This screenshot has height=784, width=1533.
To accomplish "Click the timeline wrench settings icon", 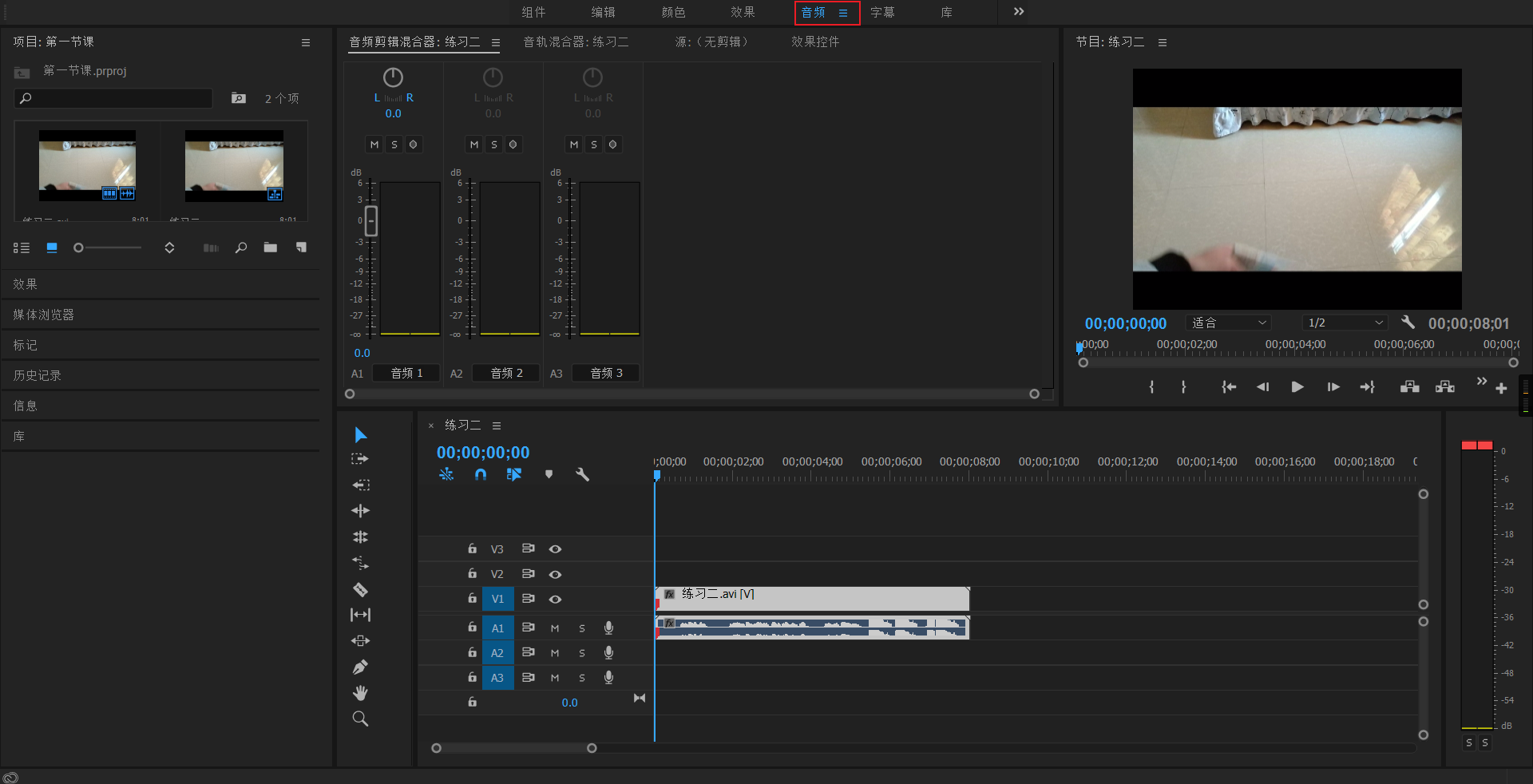I will coord(582,474).
